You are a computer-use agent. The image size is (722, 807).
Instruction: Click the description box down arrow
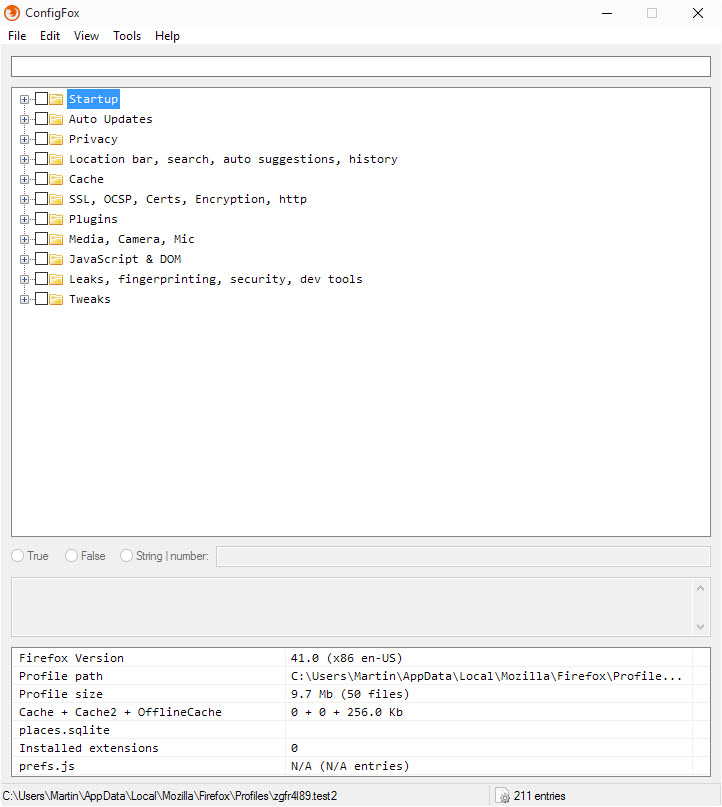tap(700, 626)
